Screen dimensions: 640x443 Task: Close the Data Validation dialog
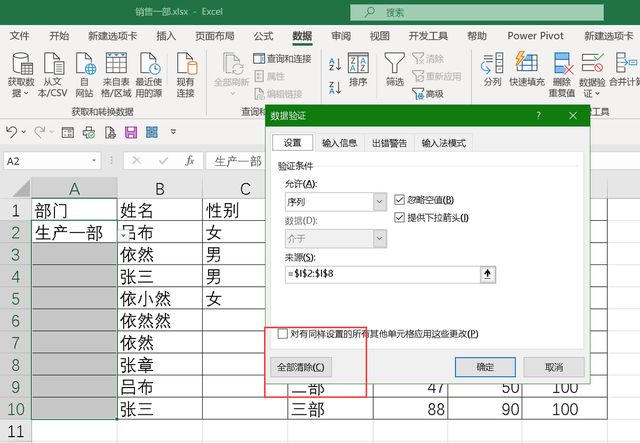pos(573,116)
